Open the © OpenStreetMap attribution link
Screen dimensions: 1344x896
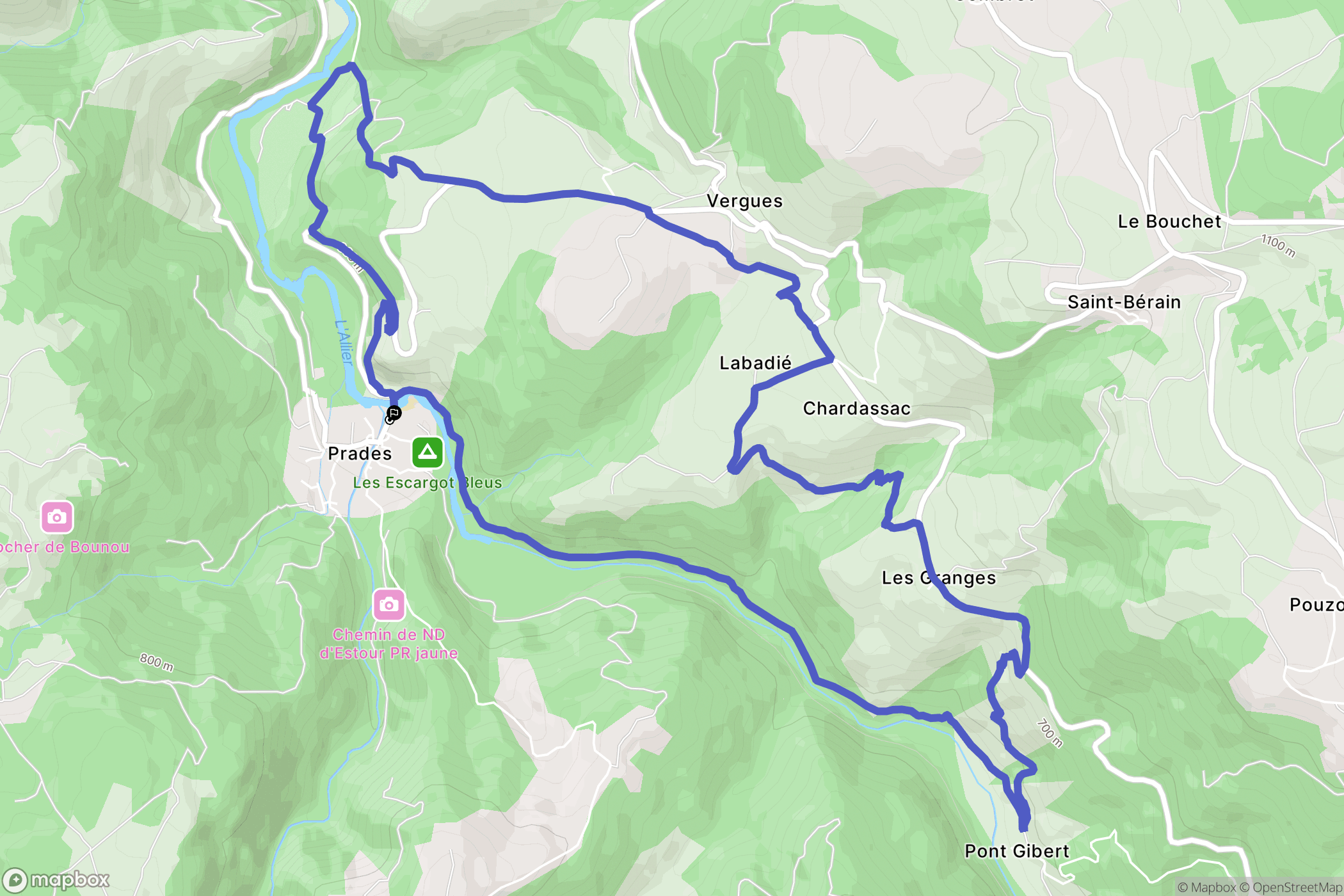coord(1291,887)
